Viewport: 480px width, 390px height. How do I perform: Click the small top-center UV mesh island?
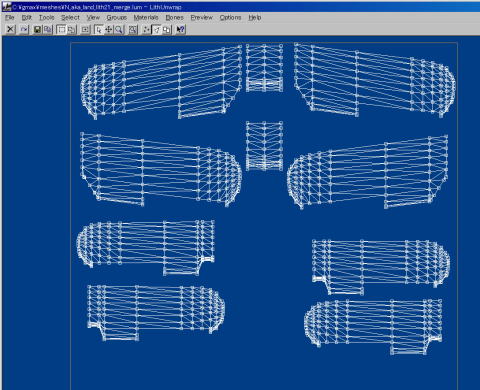pos(265,68)
